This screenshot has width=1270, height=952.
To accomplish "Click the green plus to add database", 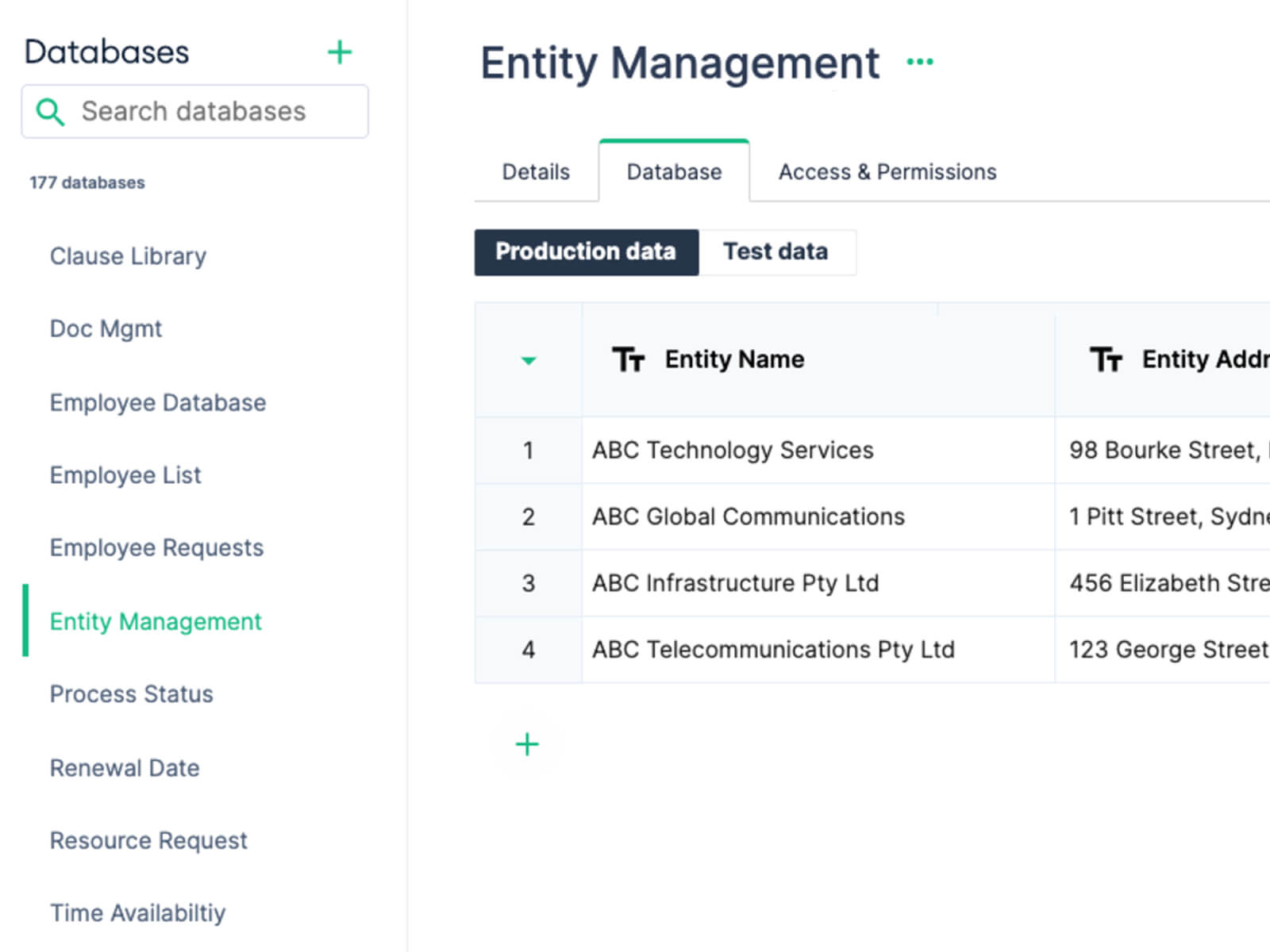I will pos(340,52).
